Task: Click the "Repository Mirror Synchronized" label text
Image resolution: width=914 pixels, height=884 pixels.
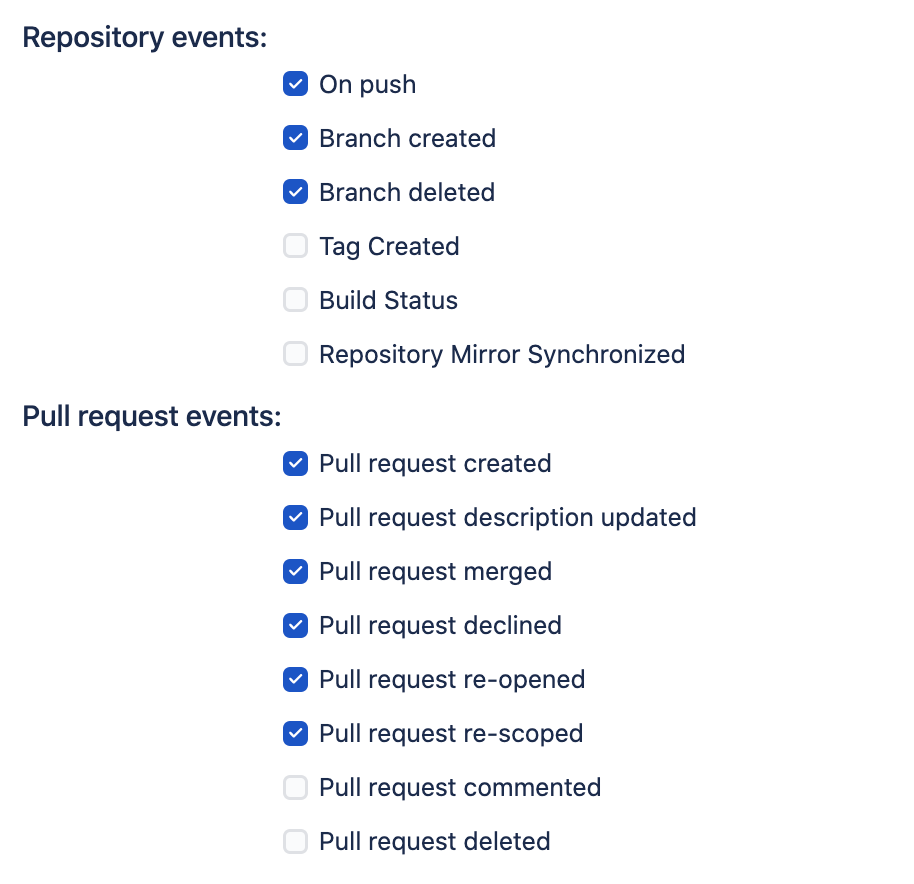Action: [502, 354]
